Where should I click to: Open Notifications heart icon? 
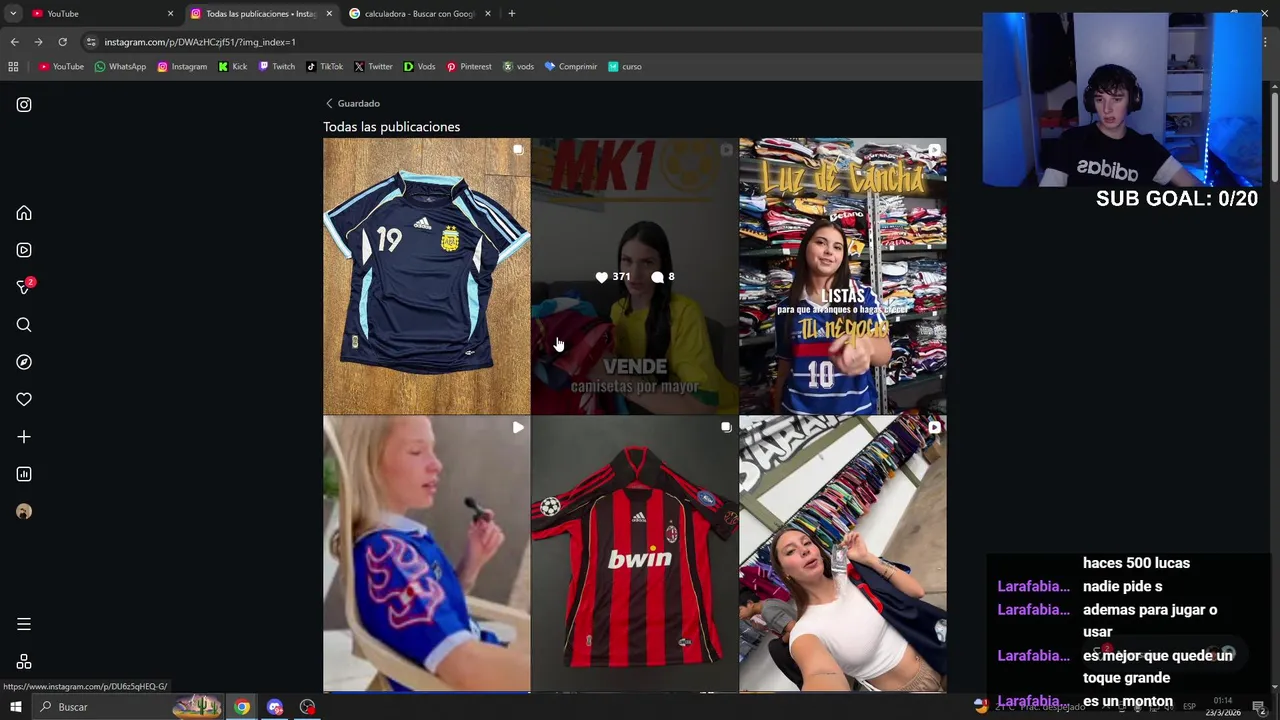24,399
